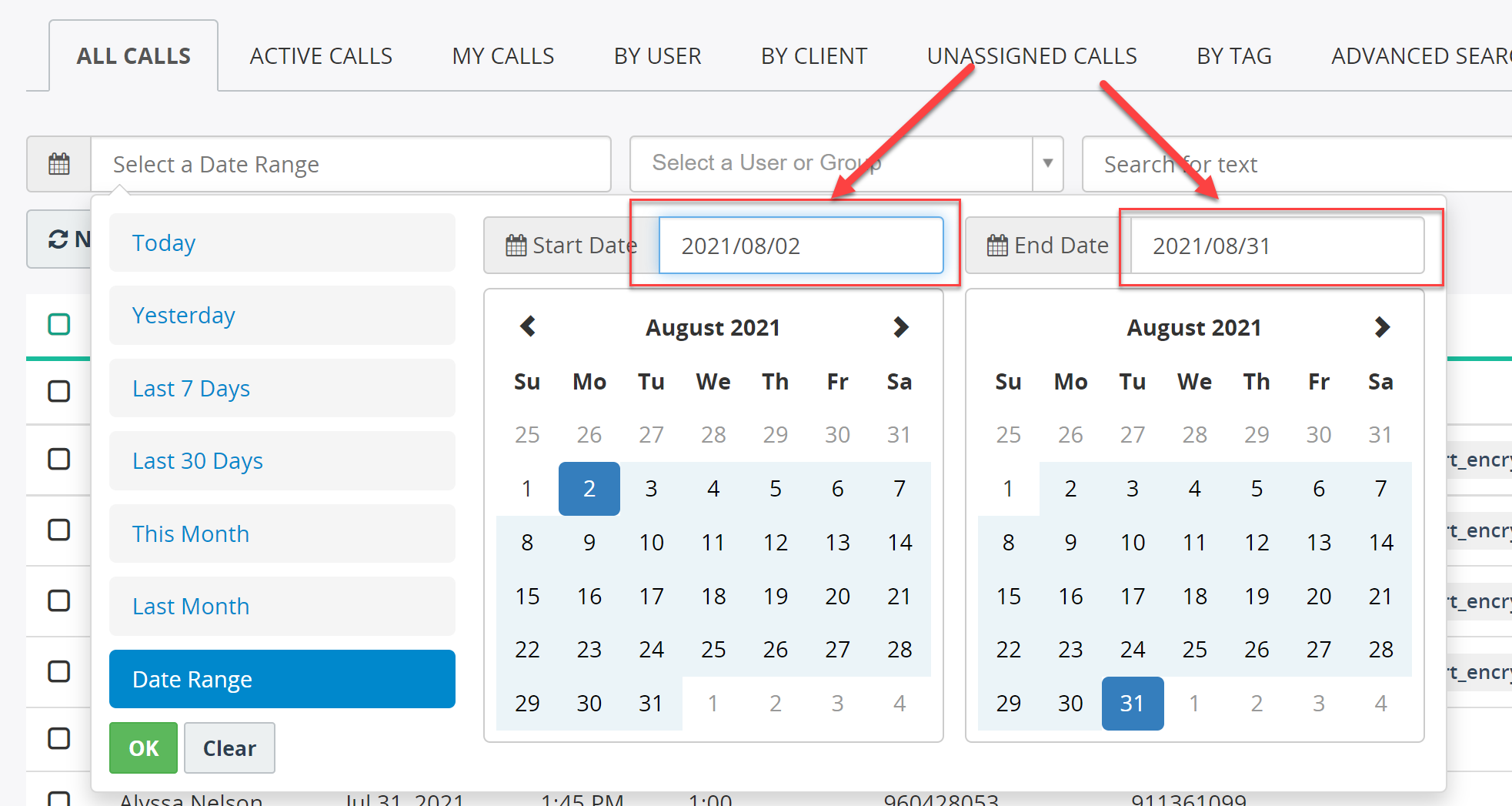Select August 31 in end calendar

pos(1133,704)
